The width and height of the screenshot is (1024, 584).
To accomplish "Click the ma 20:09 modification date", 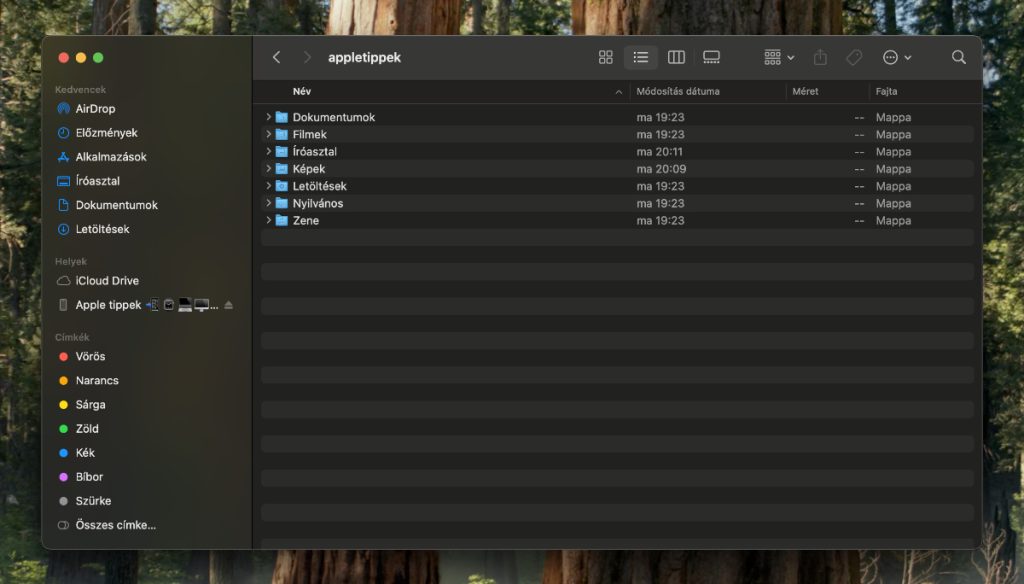I will coord(661,169).
